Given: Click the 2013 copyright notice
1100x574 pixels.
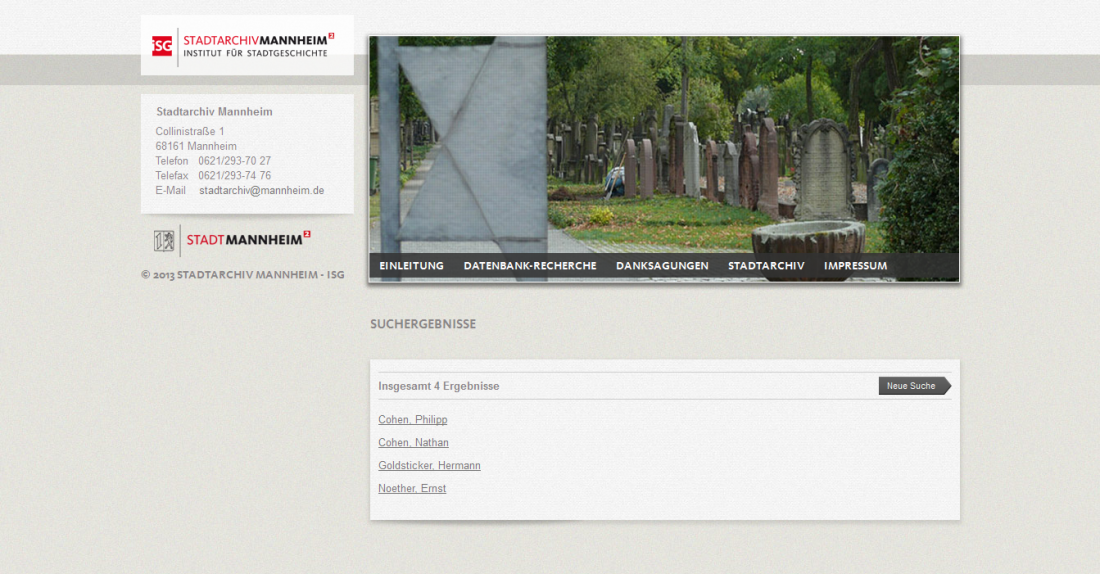Looking at the screenshot, I should click(243, 275).
